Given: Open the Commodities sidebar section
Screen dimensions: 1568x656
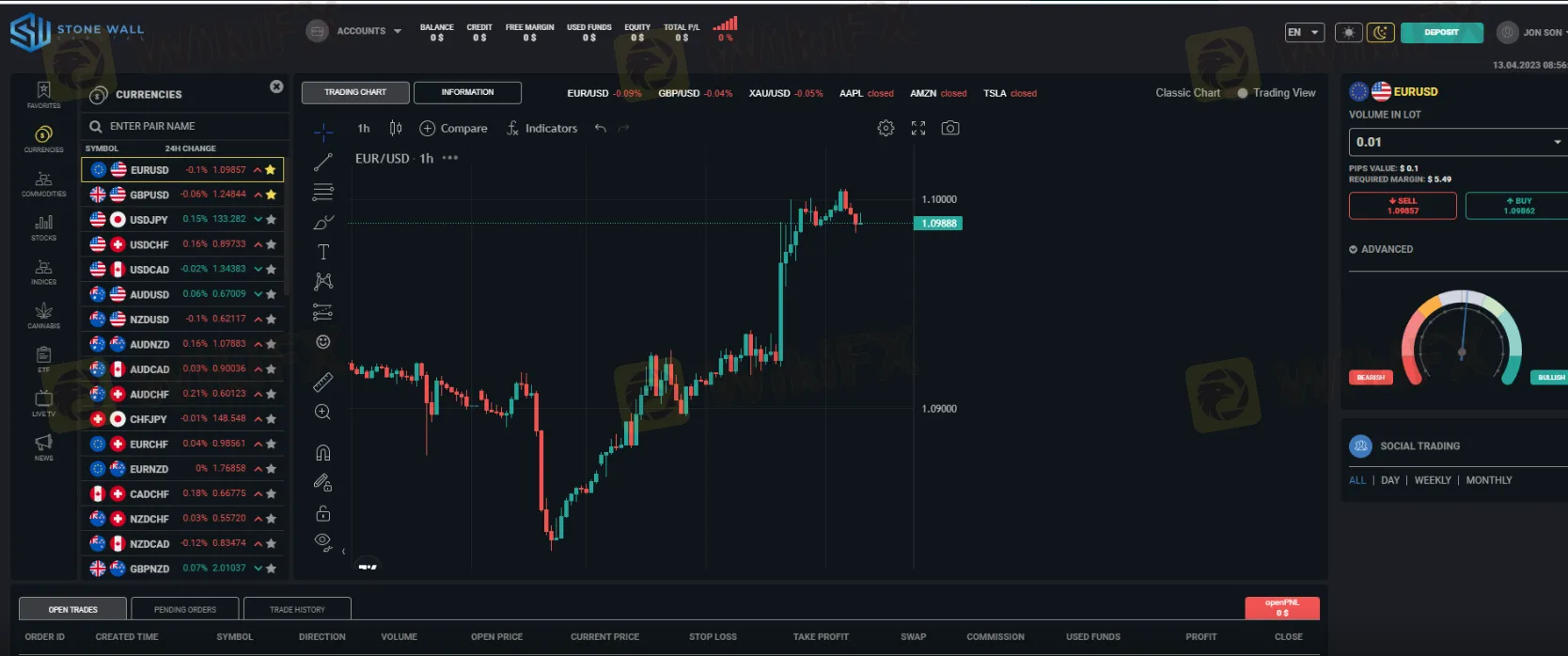Looking at the screenshot, I should coord(44,183).
